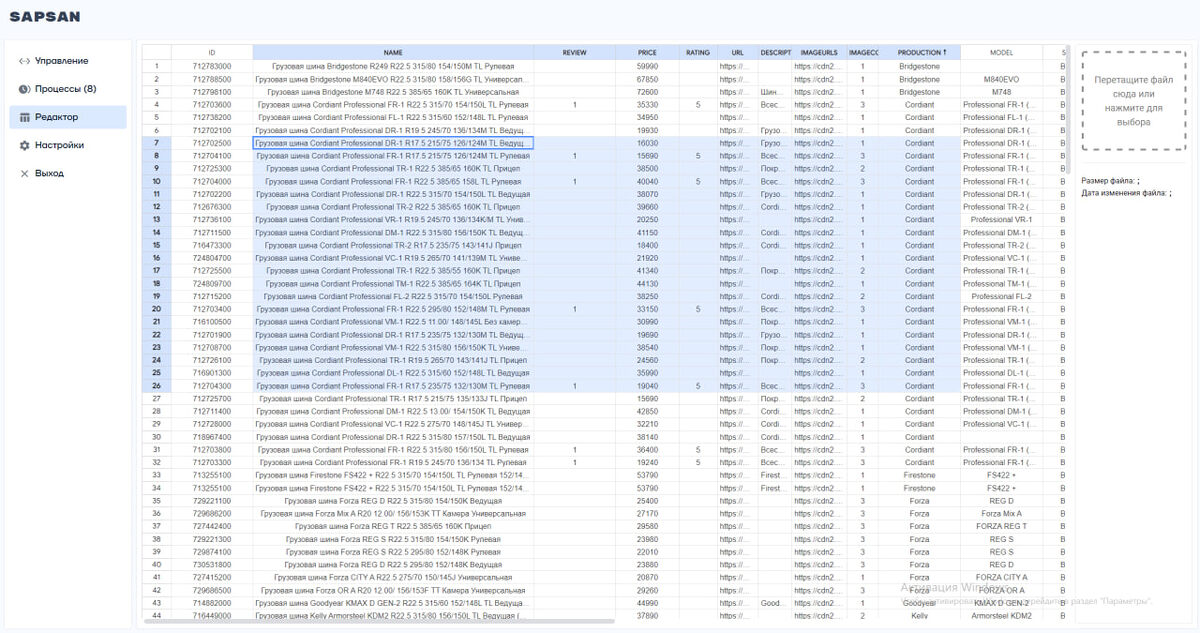Click model cell M840EVO

pos(1001,79)
